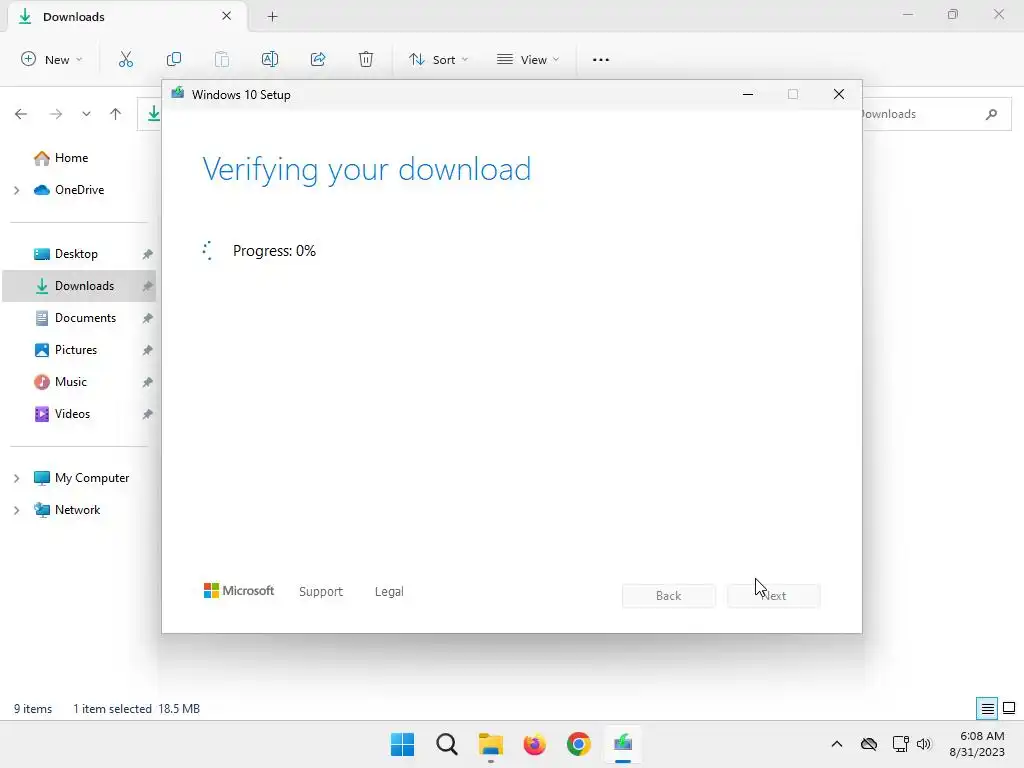Select Network in the navigation pane
This screenshot has height=768, width=1024.
coord(78,509)
